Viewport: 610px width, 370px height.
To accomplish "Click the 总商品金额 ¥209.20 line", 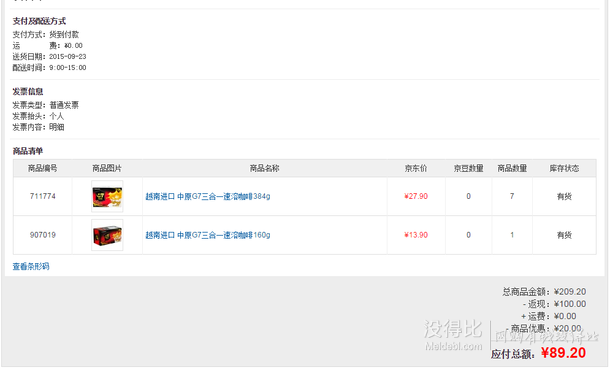I will pos(544,292).
